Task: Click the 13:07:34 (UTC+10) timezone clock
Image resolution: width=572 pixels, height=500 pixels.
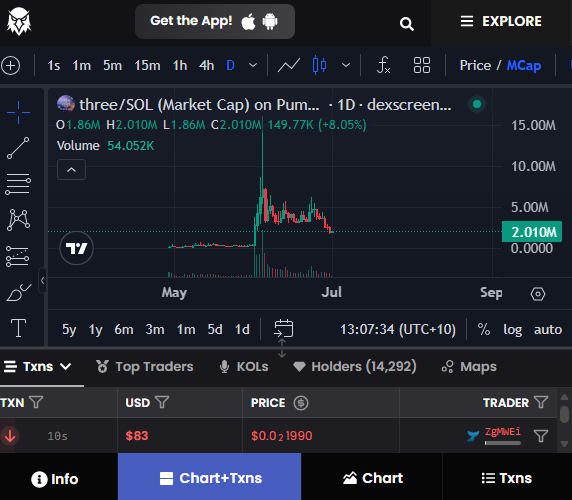Action: (398, 329)
